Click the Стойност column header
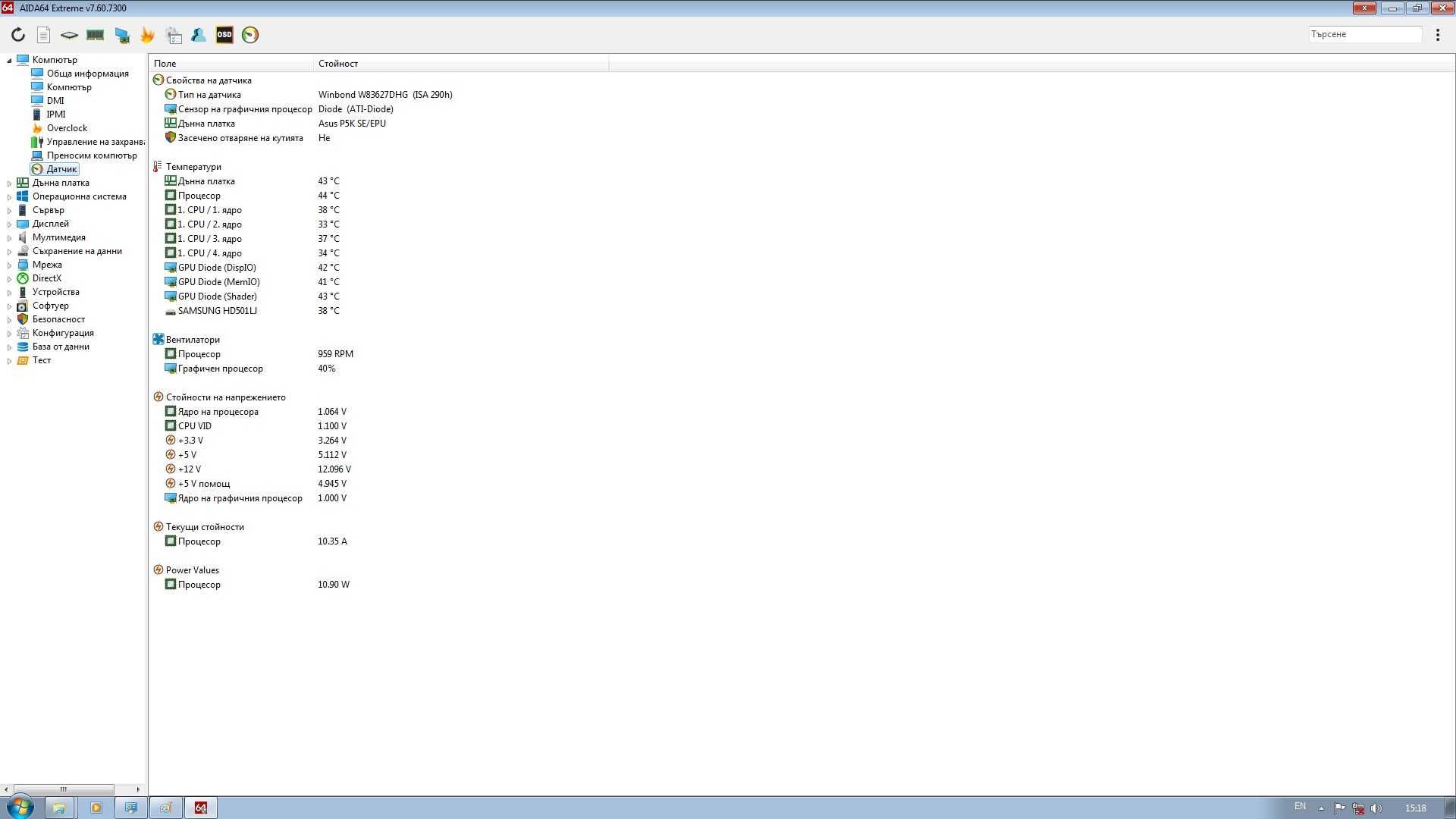Screen dimensions: 1456x819 461,64
